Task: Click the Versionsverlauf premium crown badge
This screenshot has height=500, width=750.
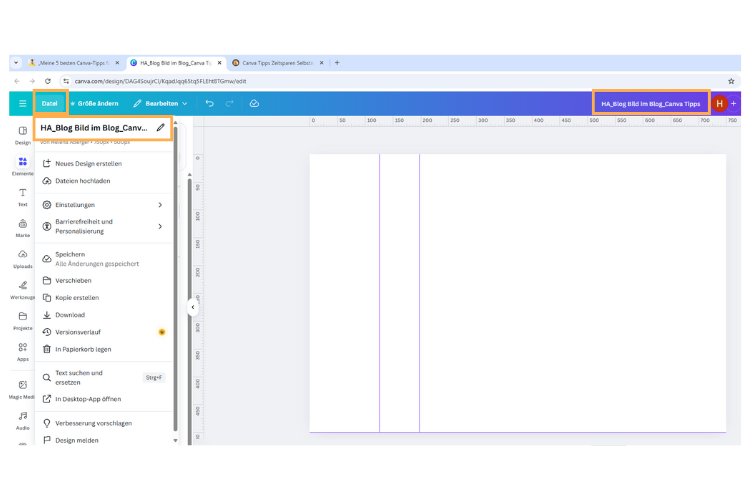Action: (162, 332)
